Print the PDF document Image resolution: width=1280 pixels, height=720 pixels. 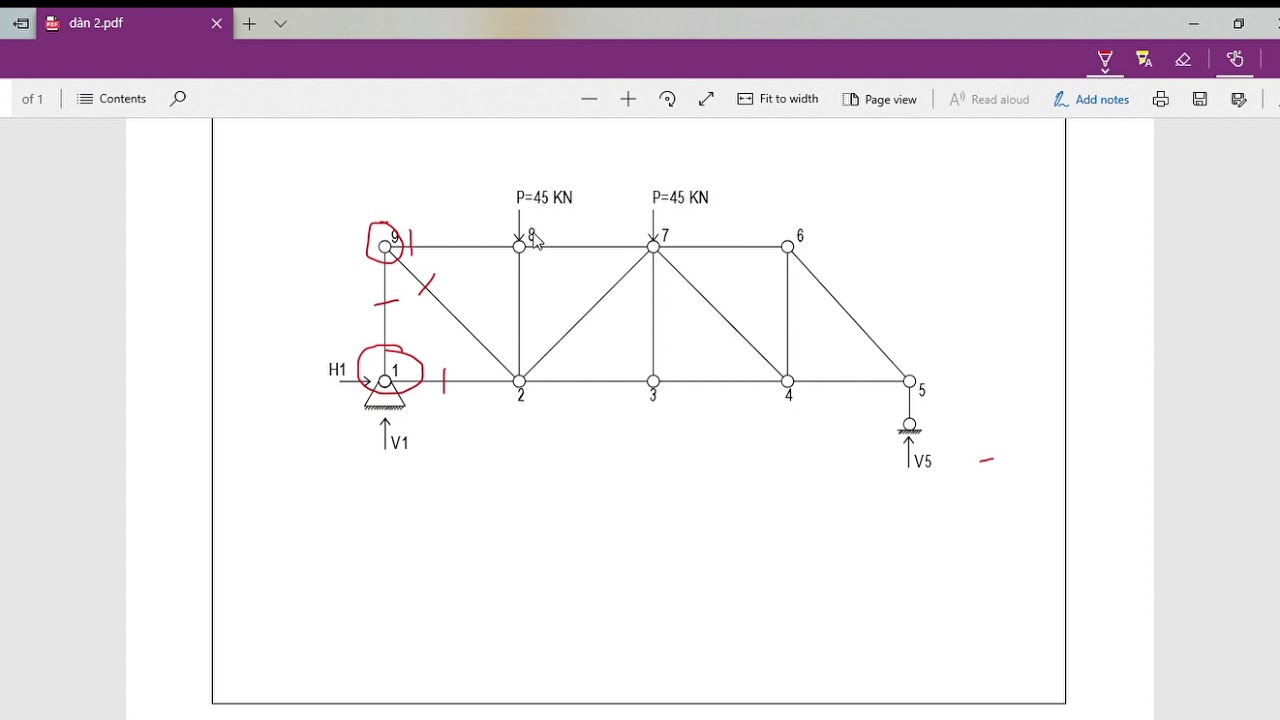pos(1160,99)
